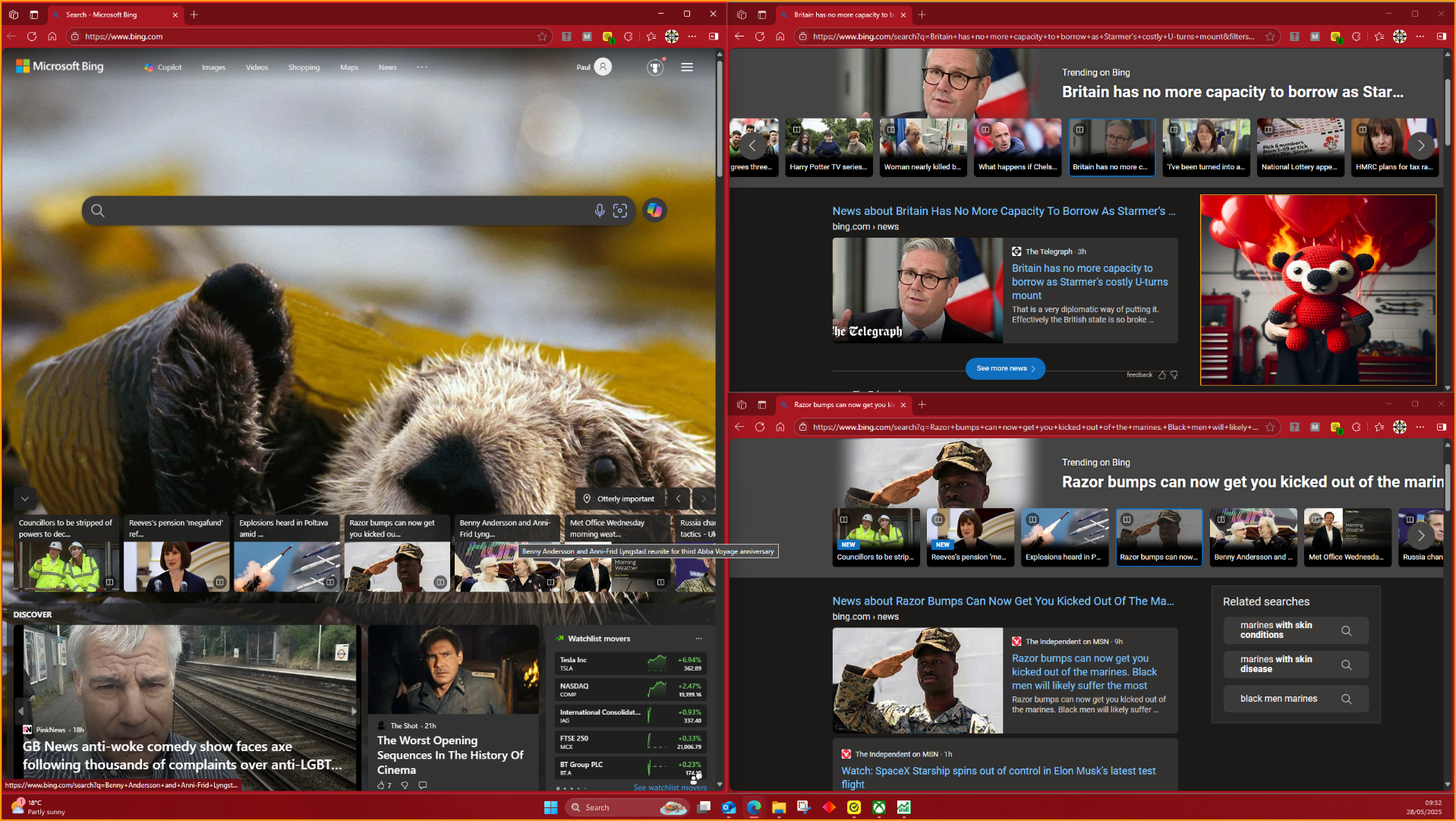The width and height of the screenshot is (1456, 821).
Task: Open Watchlist movers card options ellipsis
Action: 699,639
